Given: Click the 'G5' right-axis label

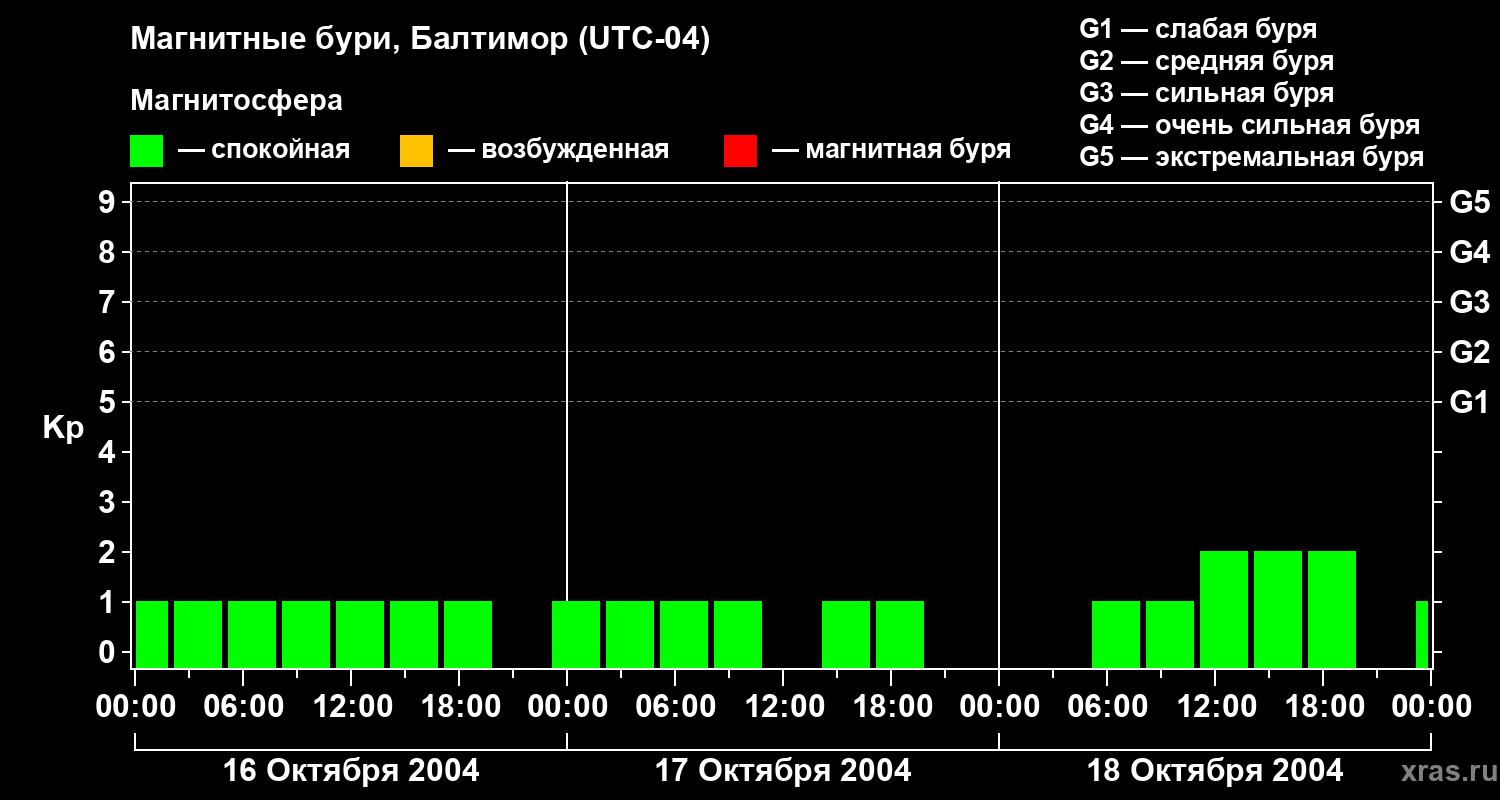Looking at the screenshot, I should pos(1469,202).
